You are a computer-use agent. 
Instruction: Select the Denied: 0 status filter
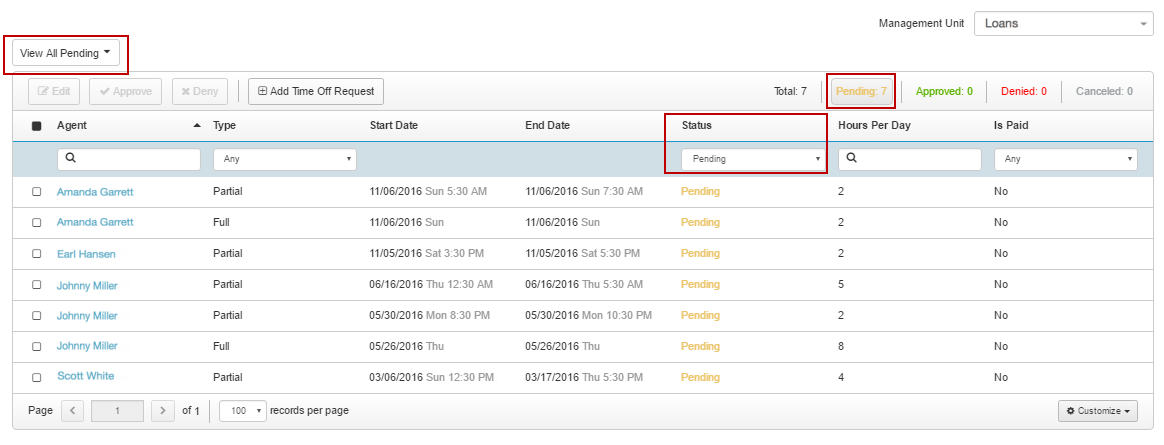click(1024, 91)
